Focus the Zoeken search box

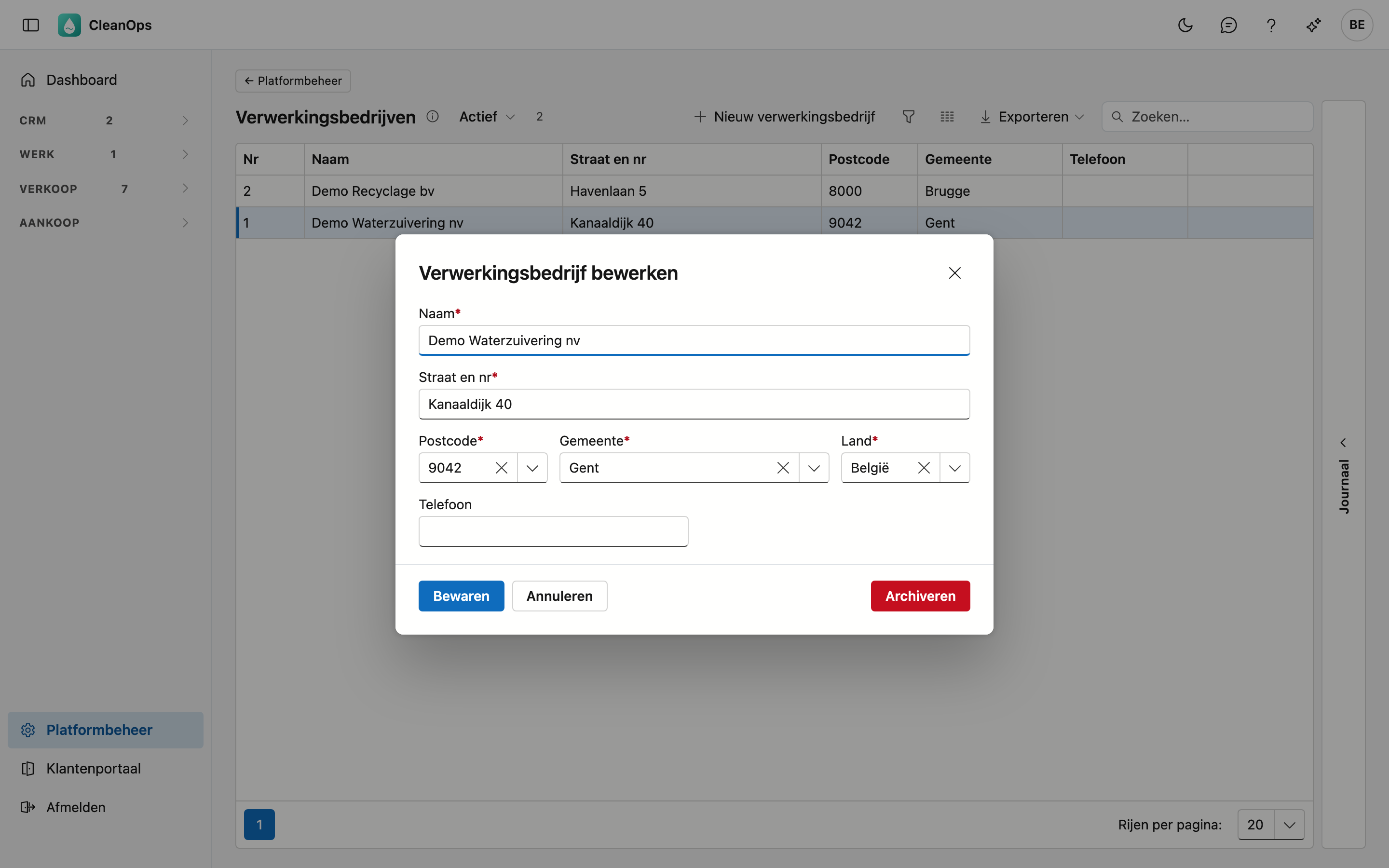coord(1207,117)
